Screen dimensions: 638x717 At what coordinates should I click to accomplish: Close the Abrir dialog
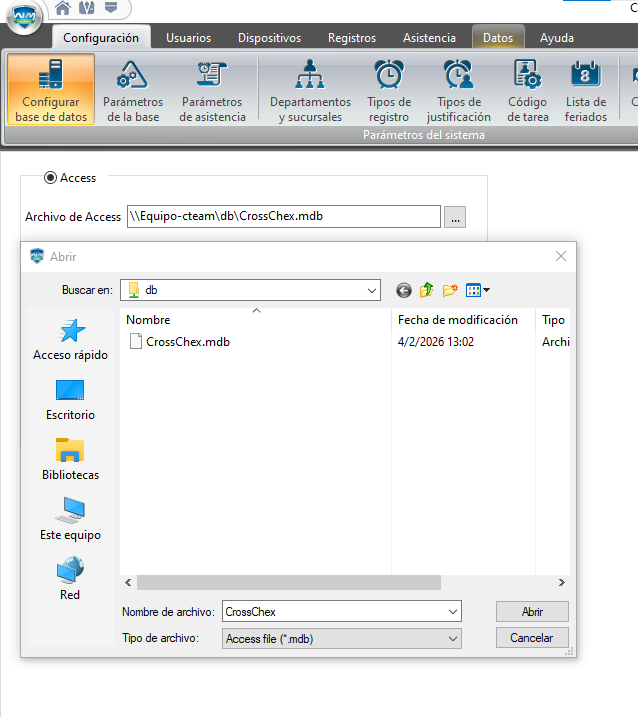561,256
